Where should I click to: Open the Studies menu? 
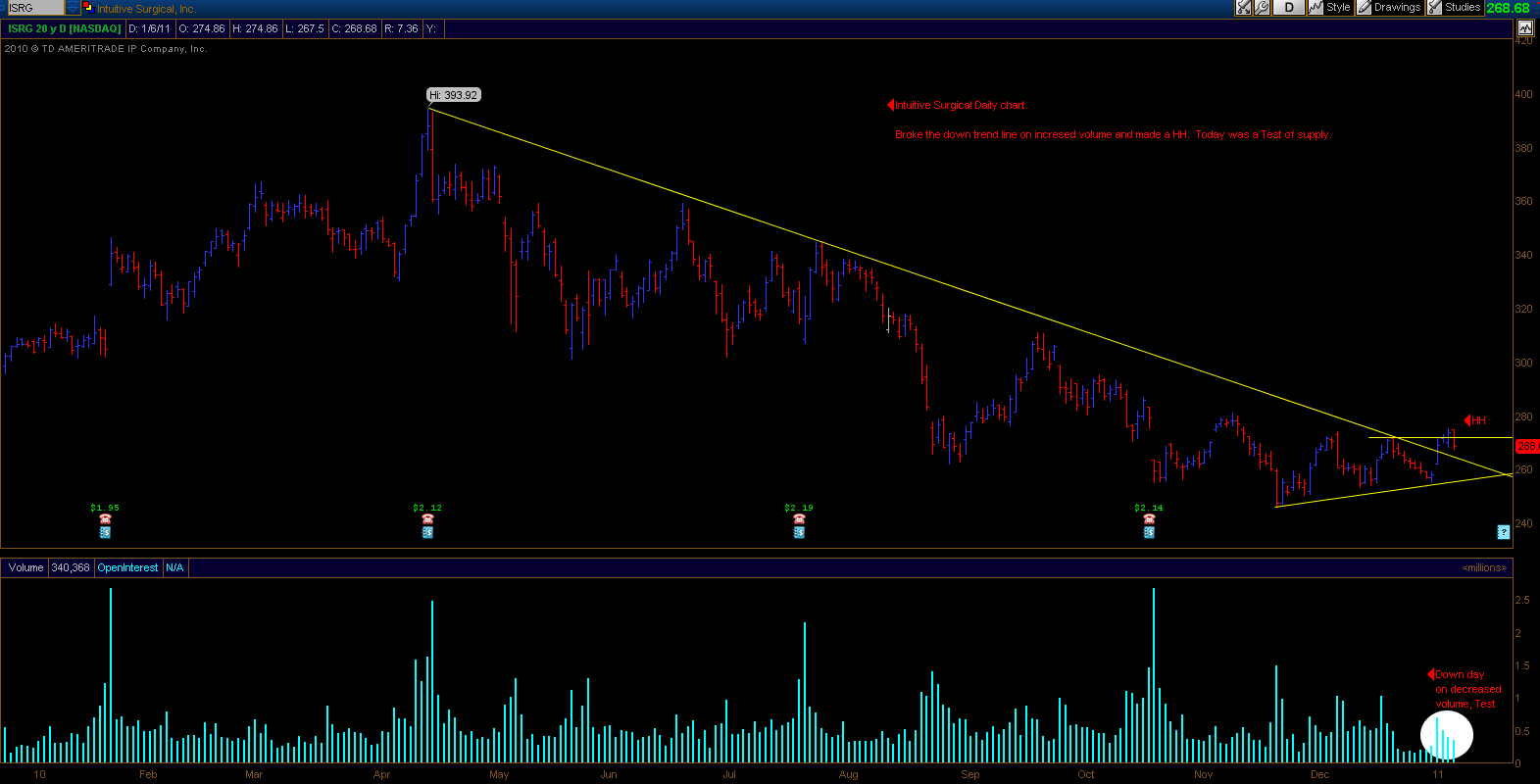coord(1455,7)
